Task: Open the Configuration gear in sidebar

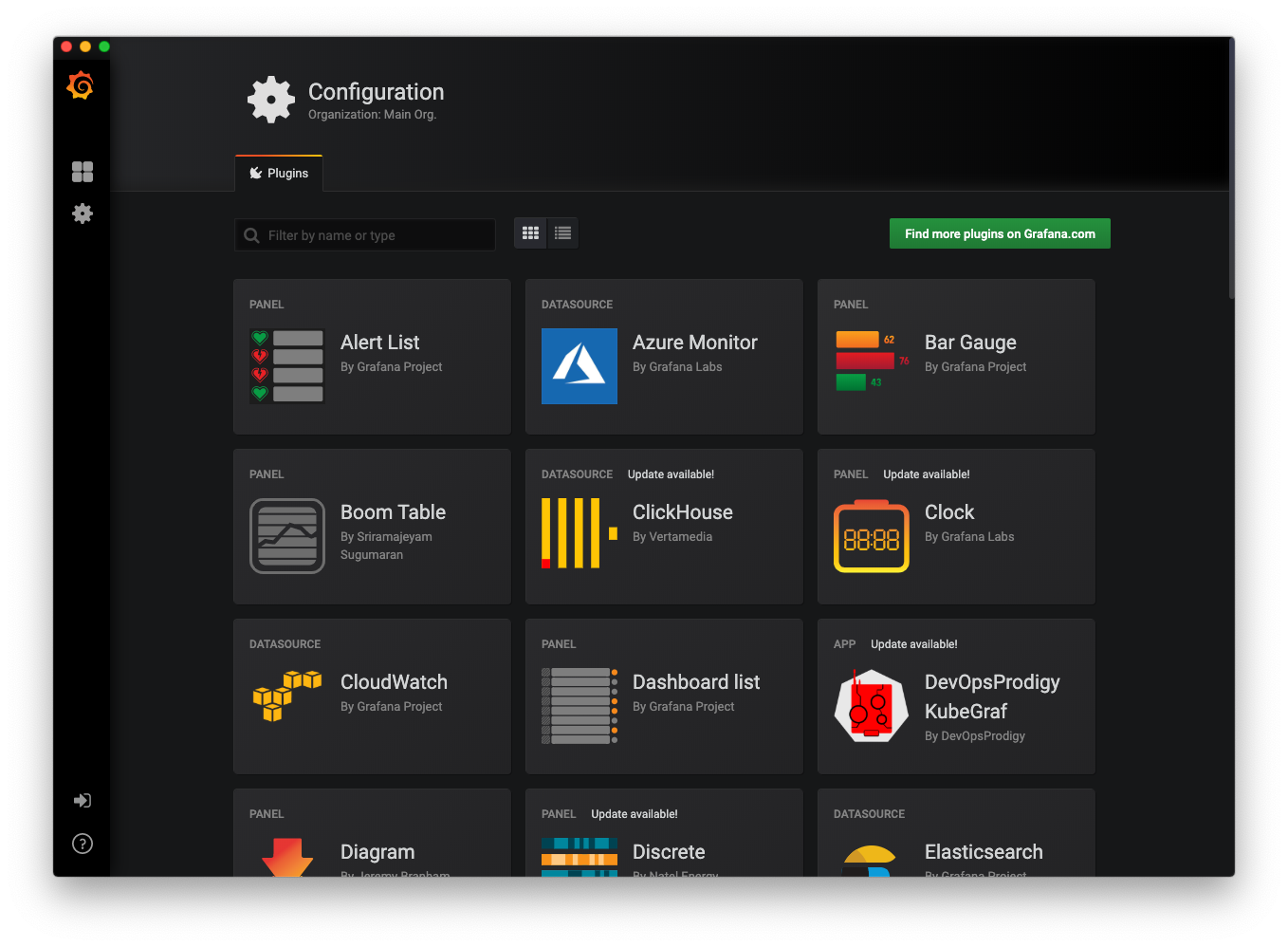Action: tap(83, 214)
